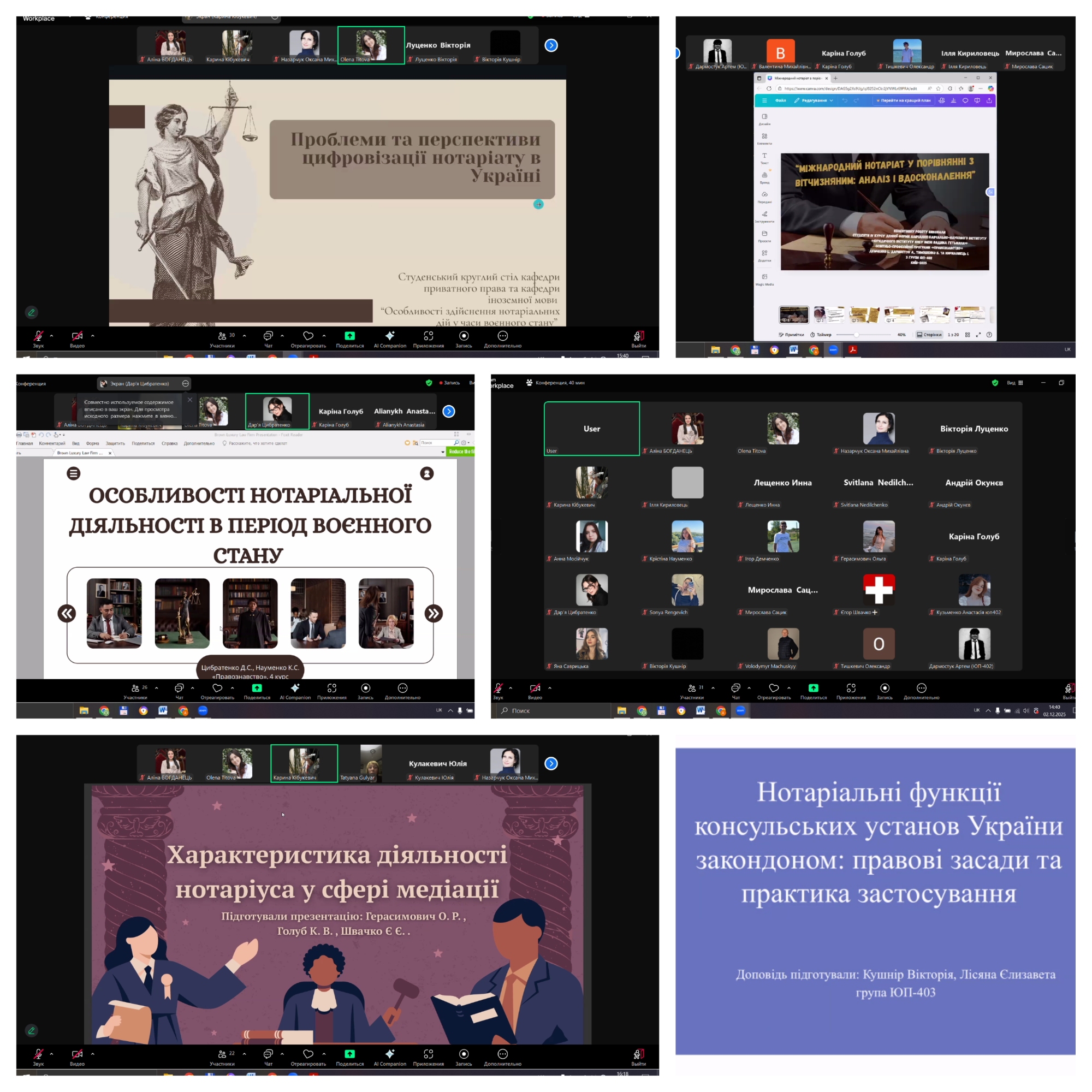Open the Проєкти folder icon in Canva
The width and height of the screenshot is (1092, 1092).
point(764,234)
